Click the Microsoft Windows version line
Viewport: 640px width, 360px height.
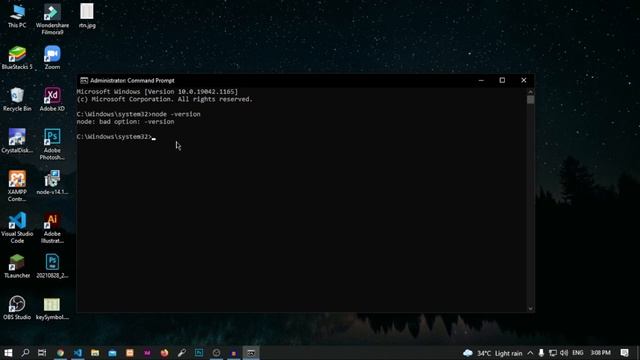[x=157, y=92]
